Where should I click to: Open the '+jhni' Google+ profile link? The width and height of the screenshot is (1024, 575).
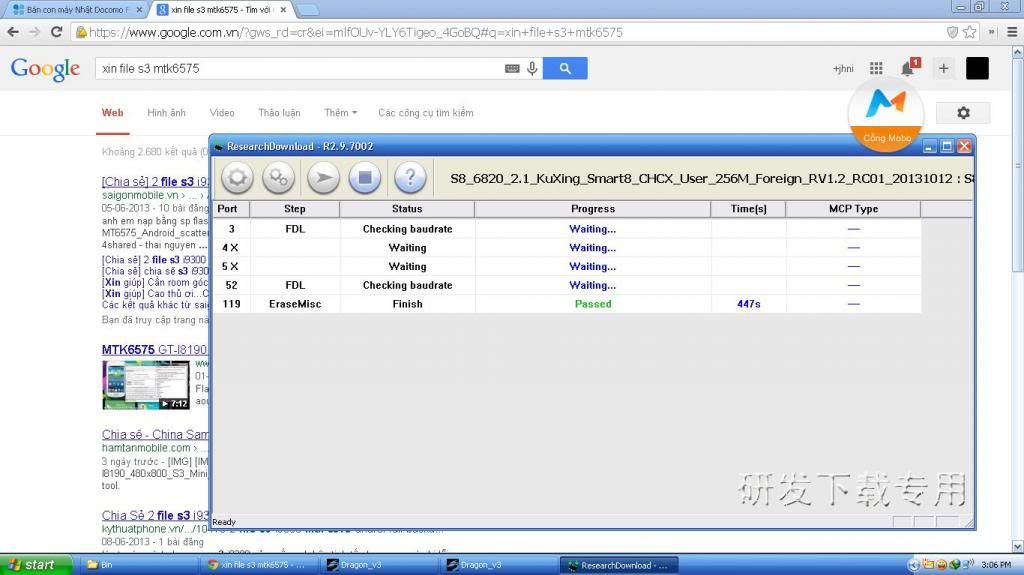(843, 69)
